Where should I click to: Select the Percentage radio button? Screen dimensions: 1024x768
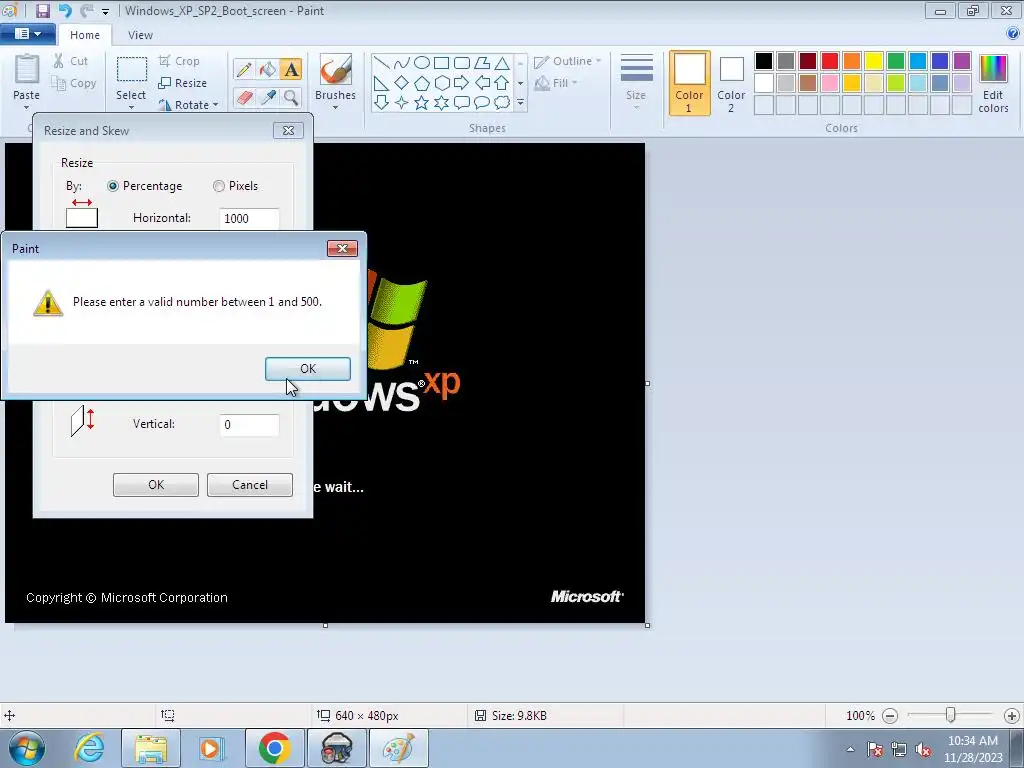click(113, 186)
